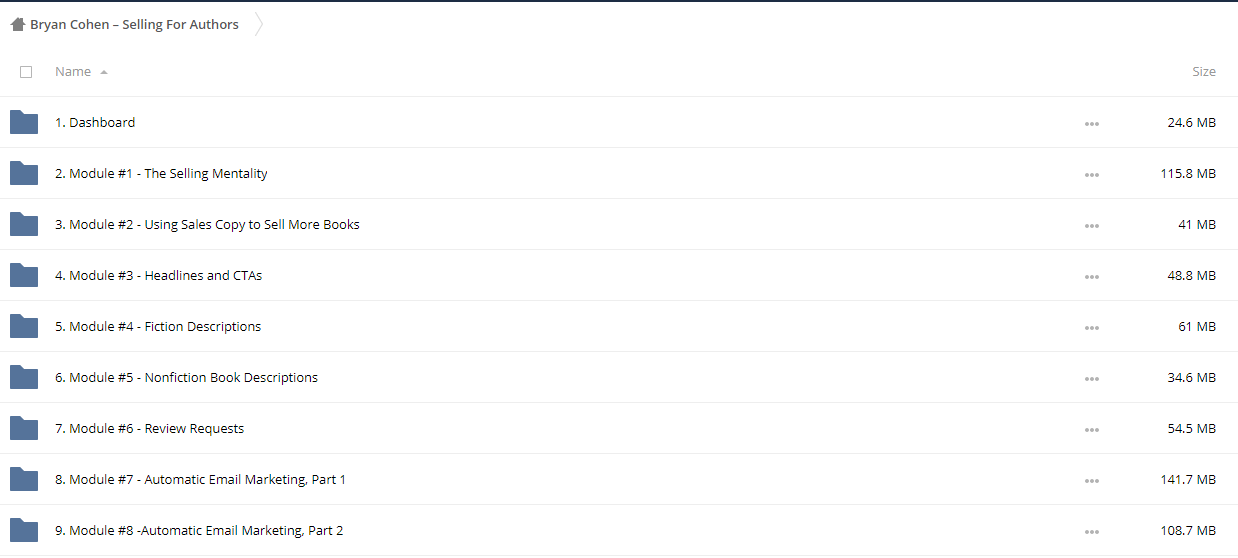
Task: Click the home icon in breadcrumb
Action: pyautogui.click(x=17, y=24)
